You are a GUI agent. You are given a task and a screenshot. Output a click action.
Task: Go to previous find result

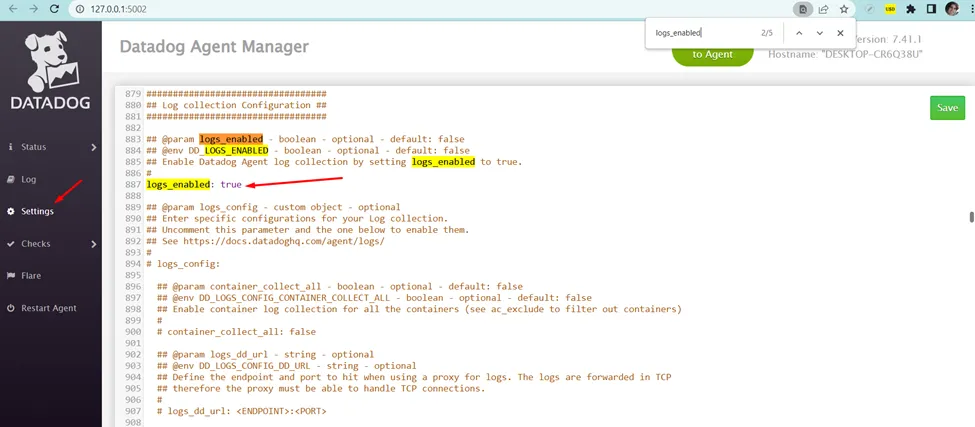point(799,33)
